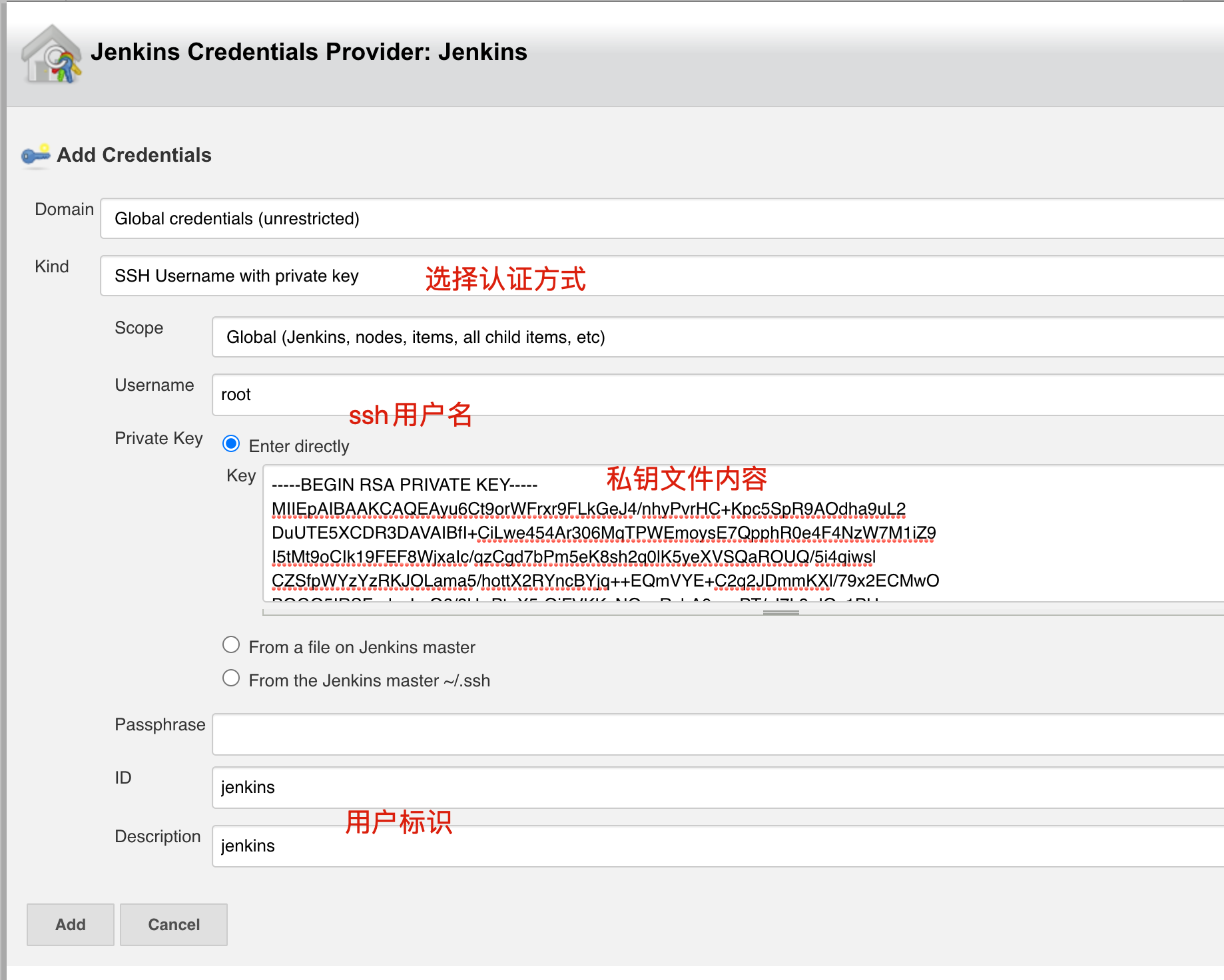Click the Jenkins Credentials Provider house icon

pos(51,54)
